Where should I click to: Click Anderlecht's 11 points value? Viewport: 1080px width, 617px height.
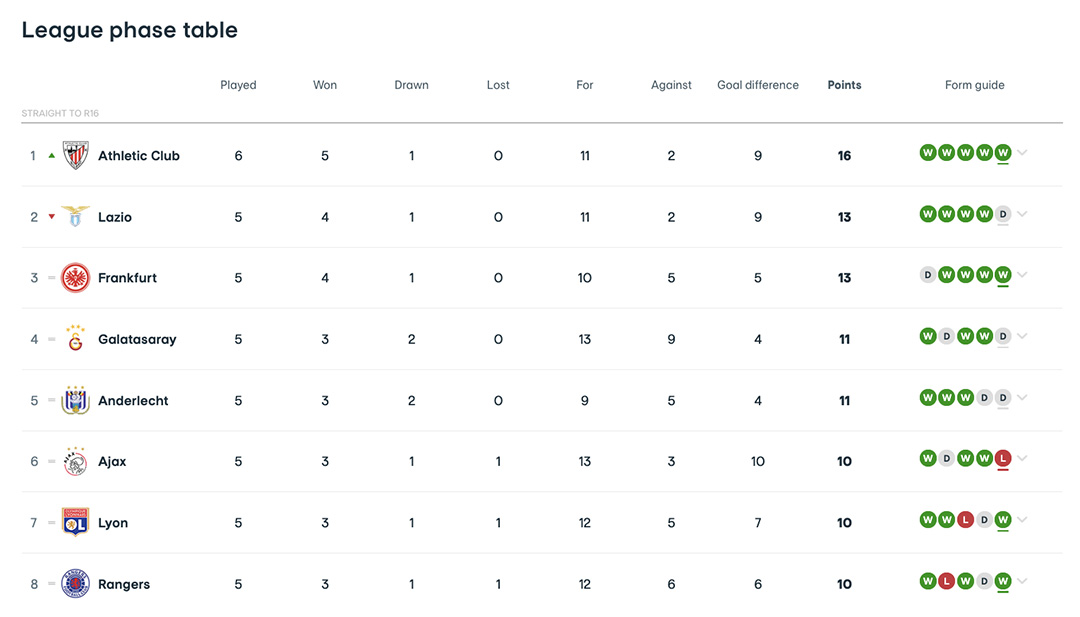point(844,400)
